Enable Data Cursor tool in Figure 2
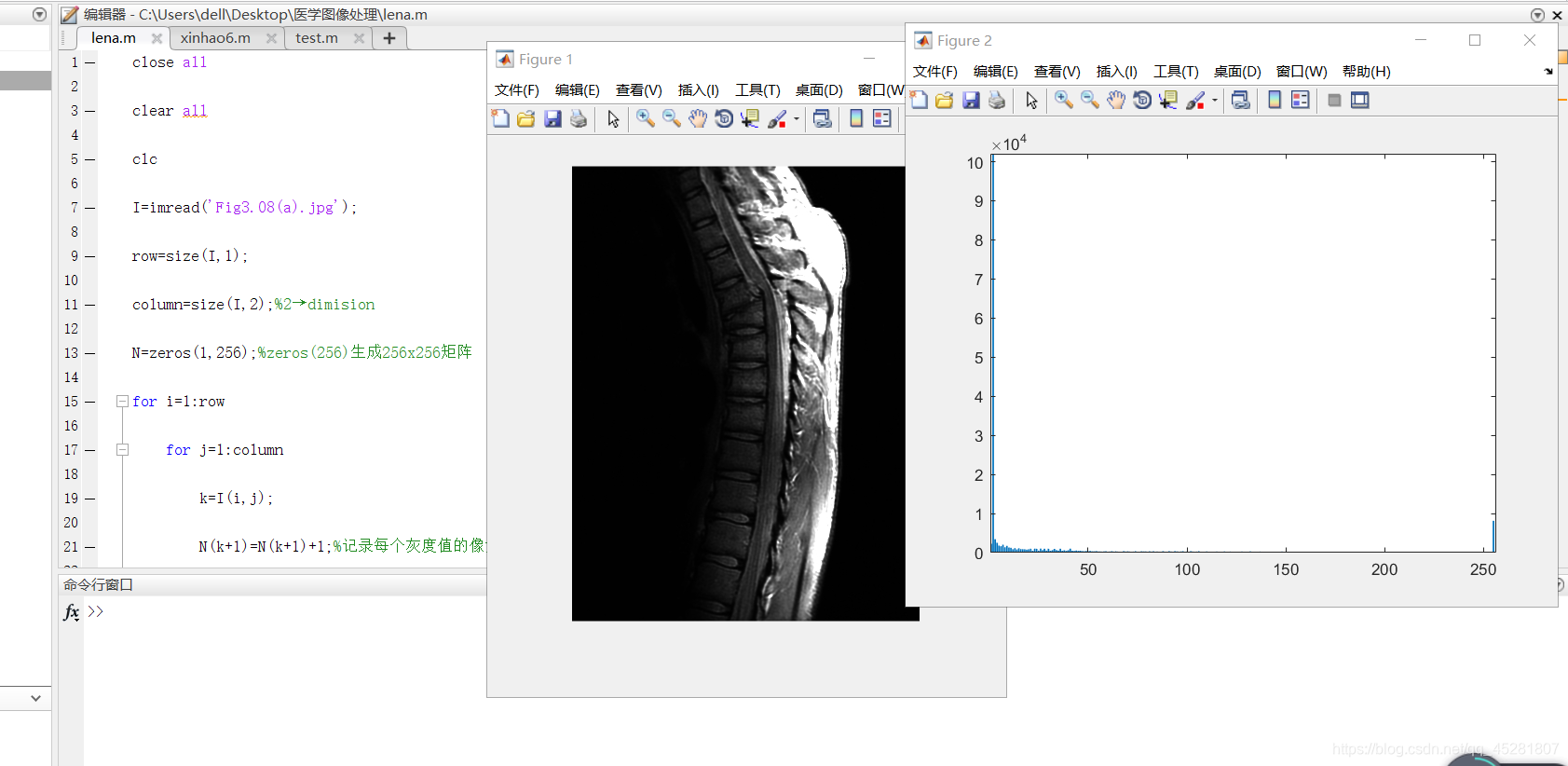 (x=1168, y=100)
